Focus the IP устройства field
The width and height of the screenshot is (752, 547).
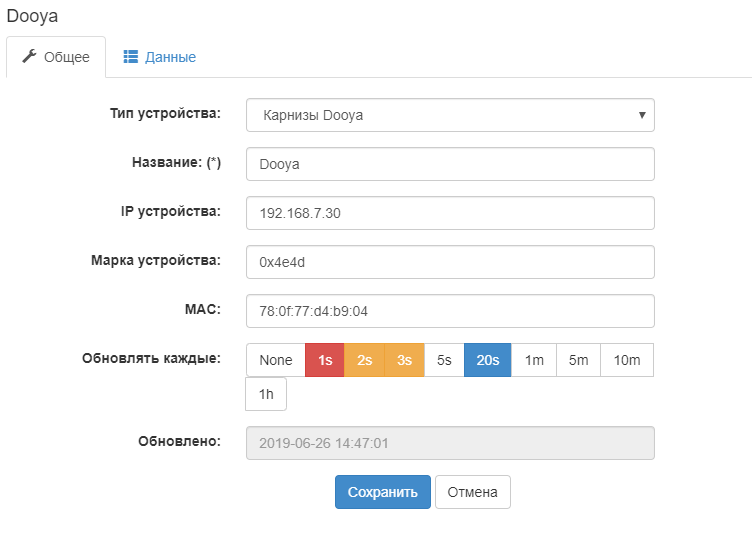point(450,213)
